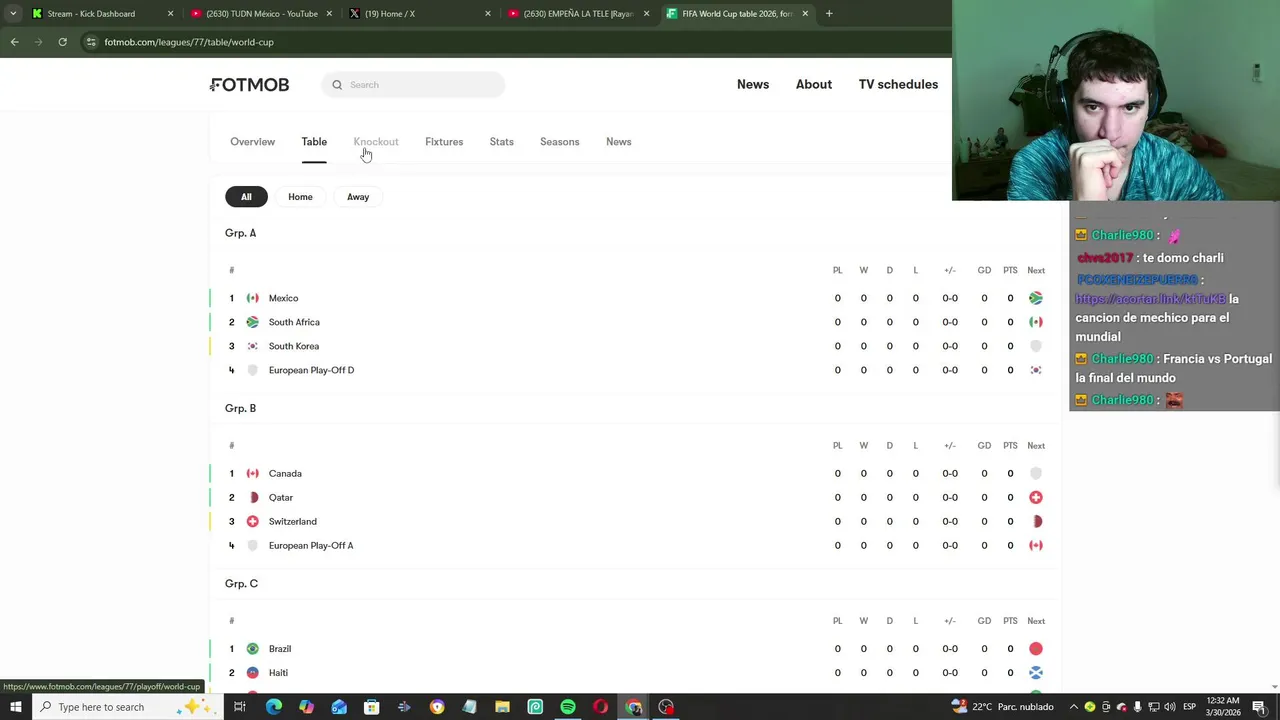
Task: Open Spotify from taskbar
Action: click(x=568, y=707)
